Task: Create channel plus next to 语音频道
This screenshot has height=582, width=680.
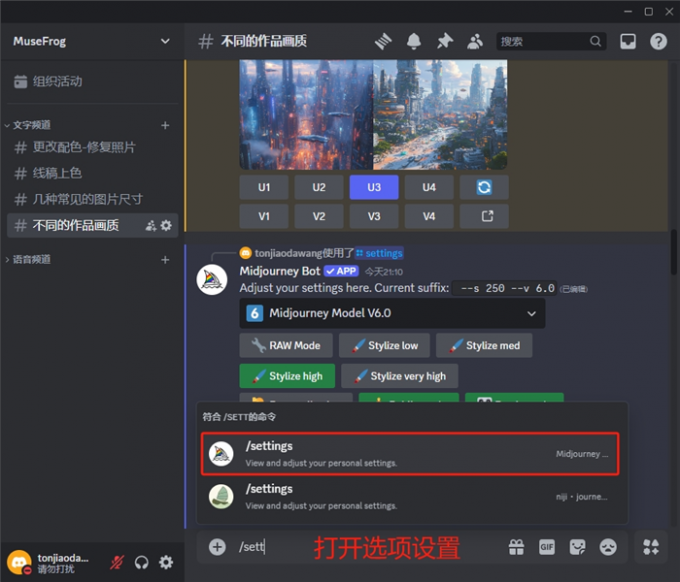Action: coord(165,260)
